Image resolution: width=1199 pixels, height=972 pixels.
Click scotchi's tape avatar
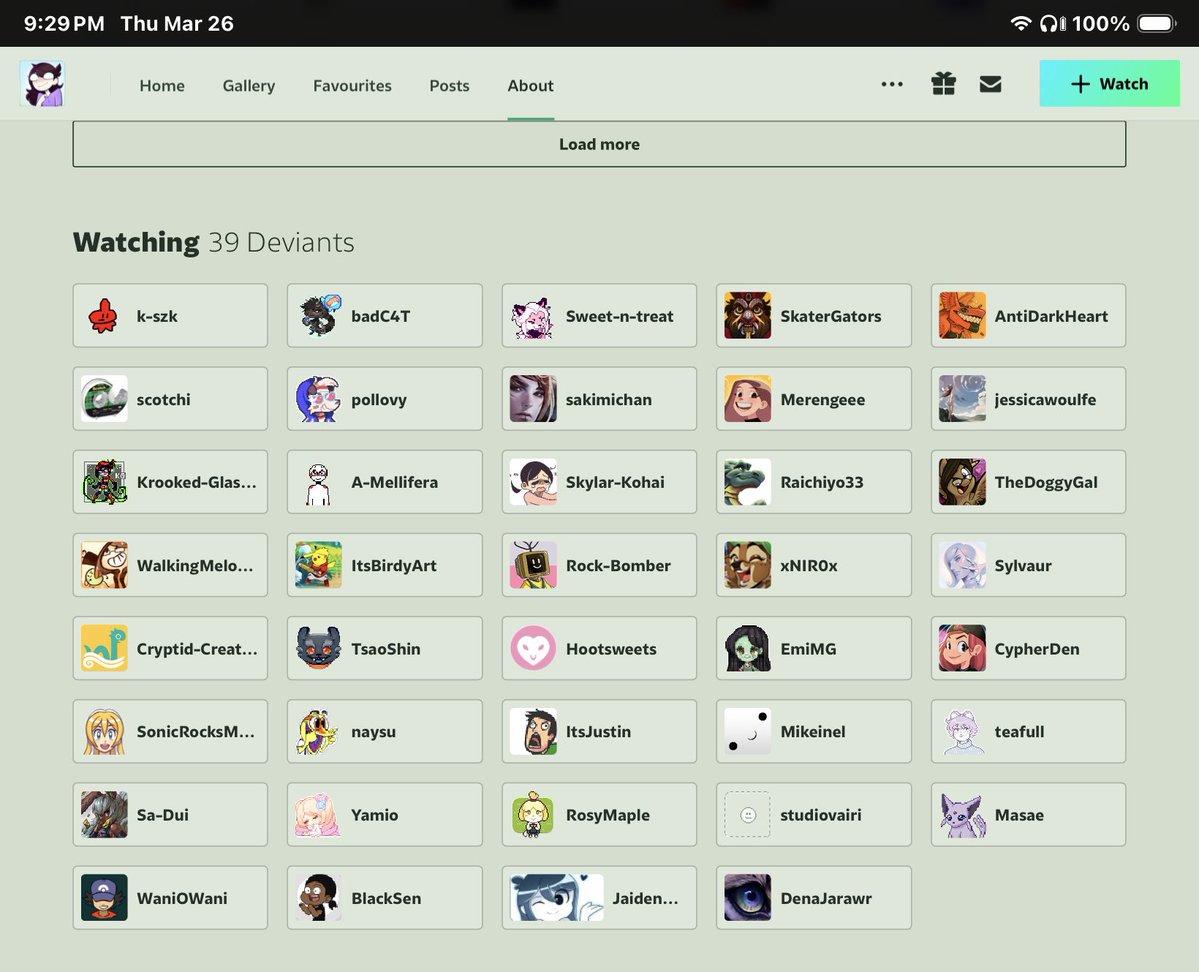104,399
